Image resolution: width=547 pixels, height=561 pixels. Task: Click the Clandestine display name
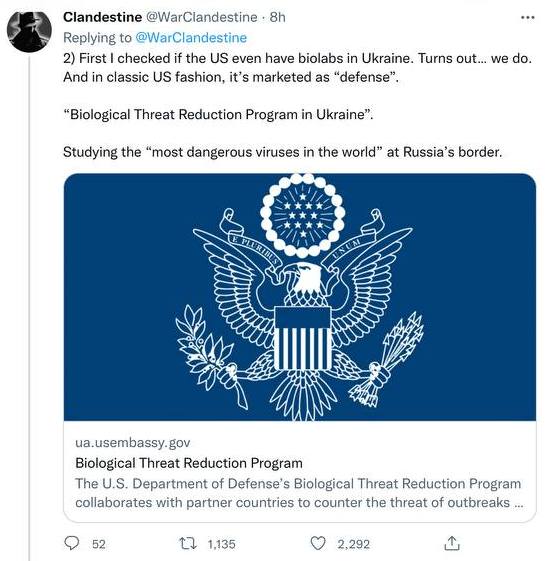102,17
